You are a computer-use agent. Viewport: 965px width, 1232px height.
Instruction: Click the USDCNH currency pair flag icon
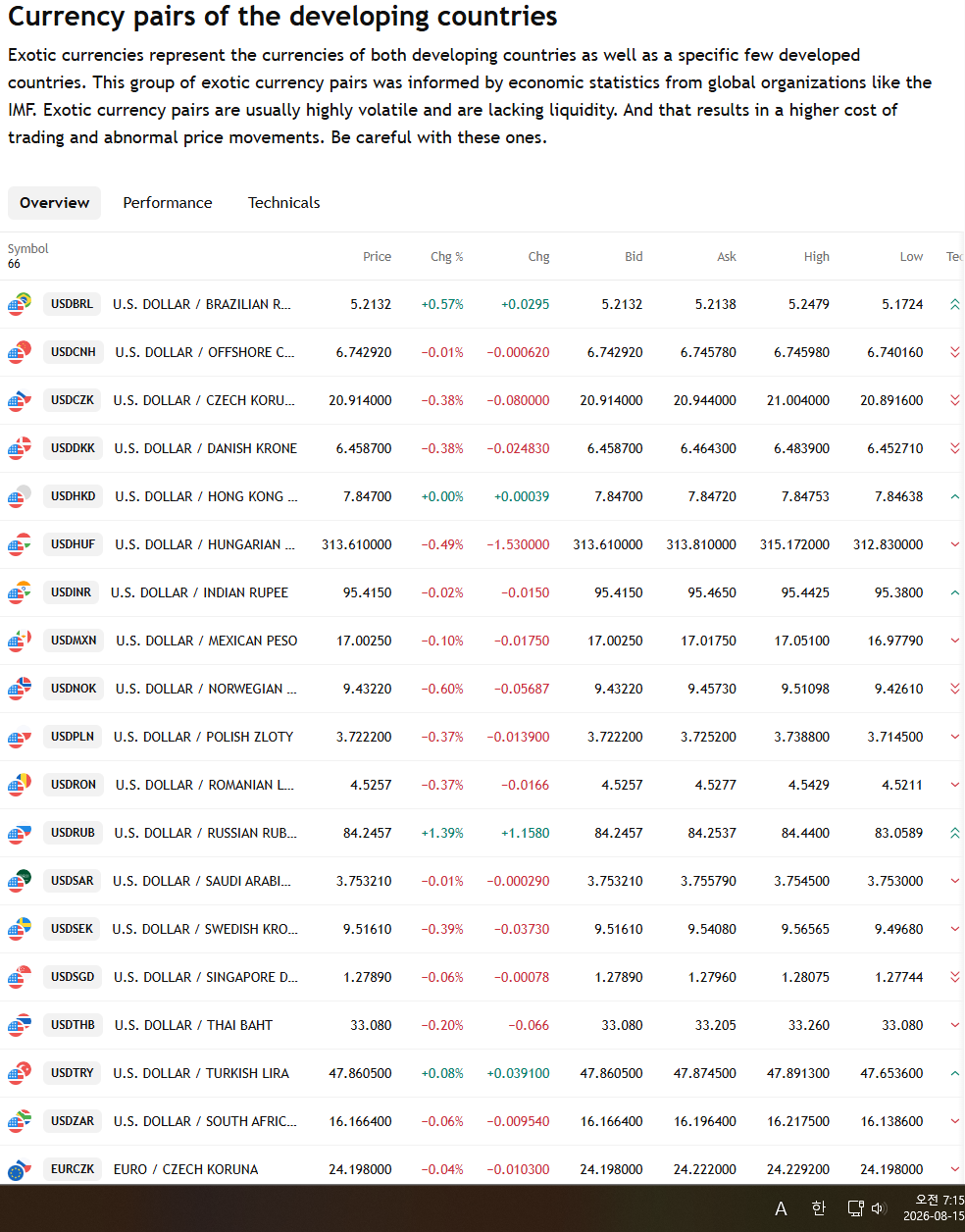click(20, 352)
